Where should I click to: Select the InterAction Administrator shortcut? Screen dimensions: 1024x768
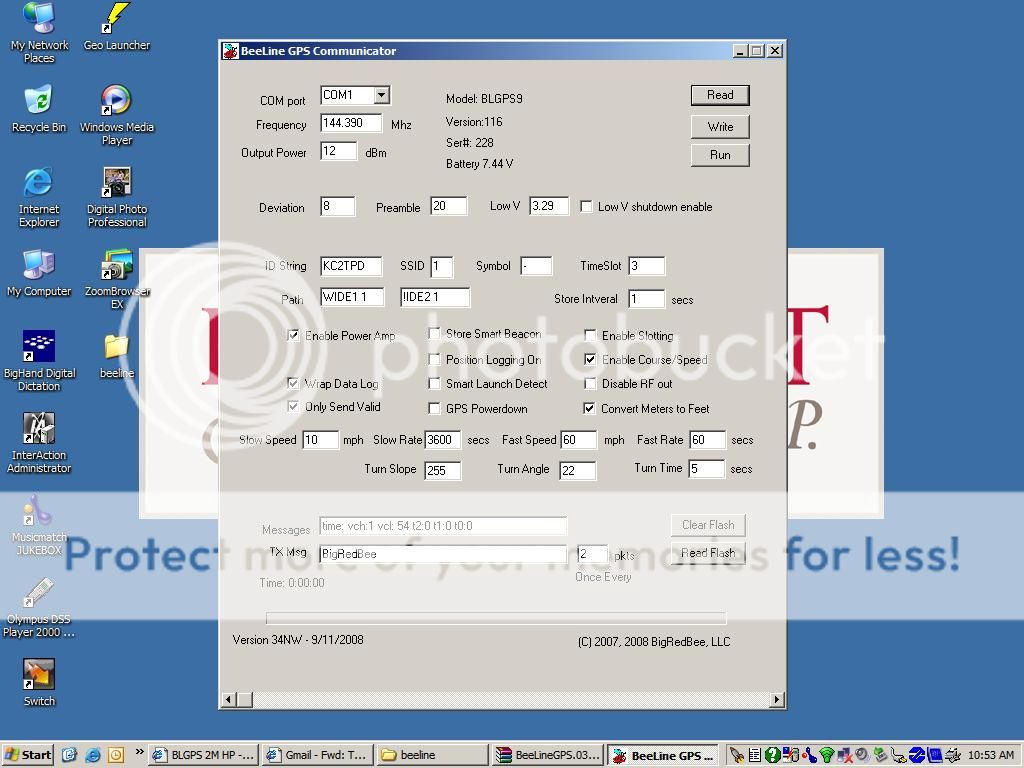[39, 443]
